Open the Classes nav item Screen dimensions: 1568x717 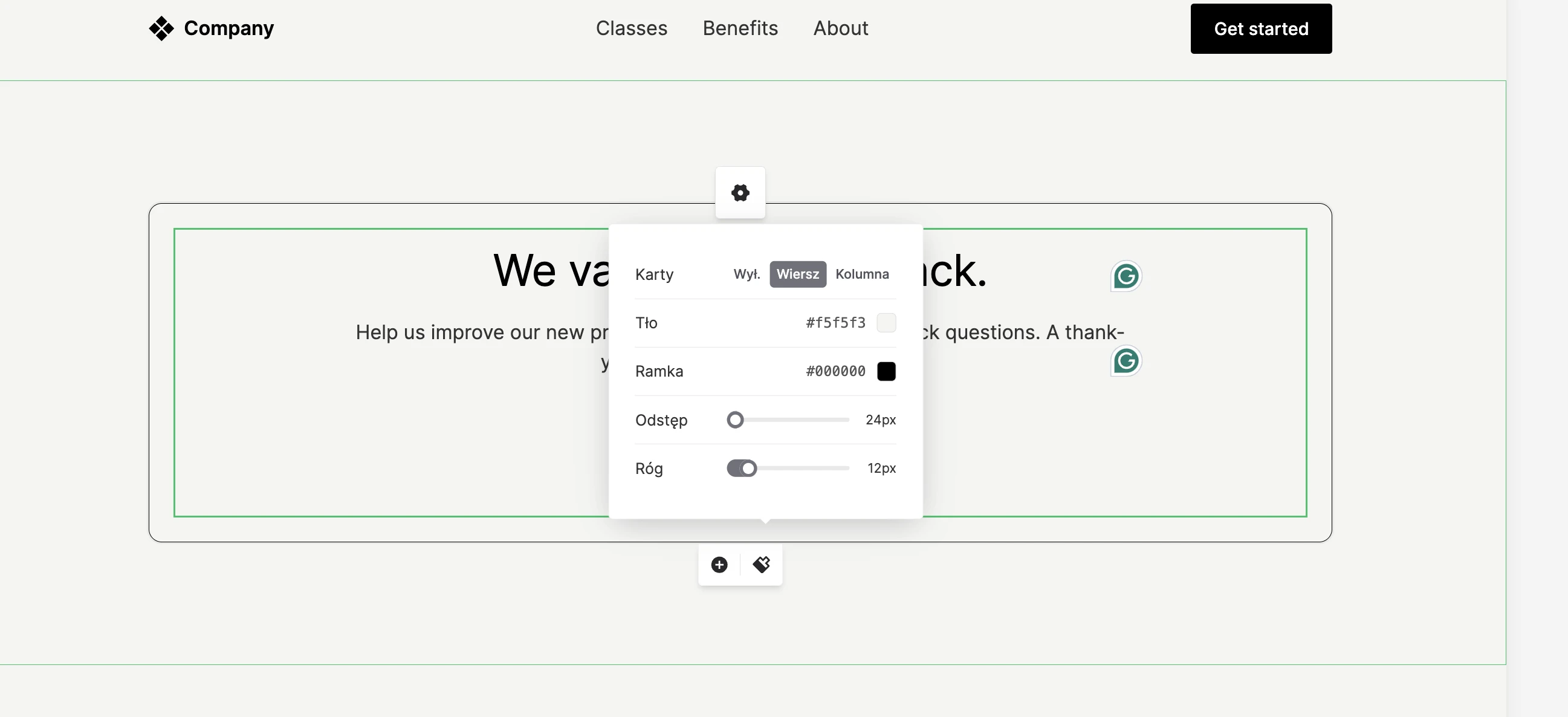(x=631, y=28)
